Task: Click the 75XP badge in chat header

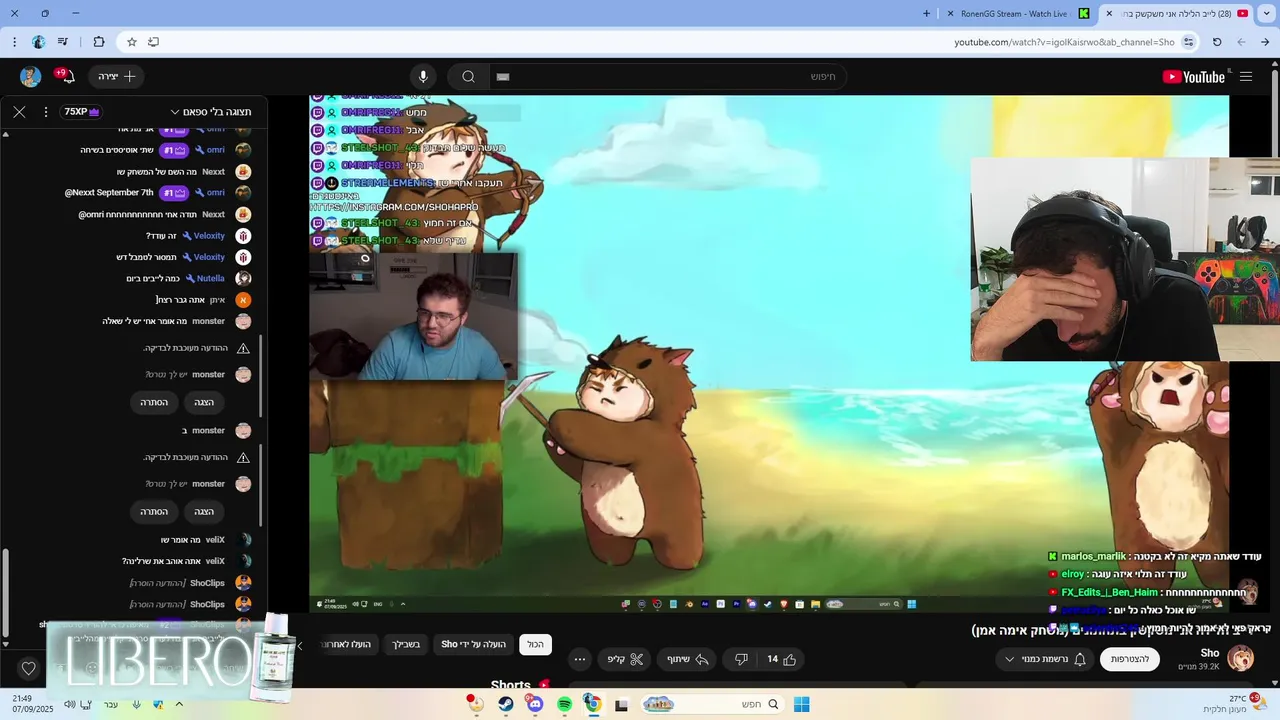Action: click(x=82, y=112)
